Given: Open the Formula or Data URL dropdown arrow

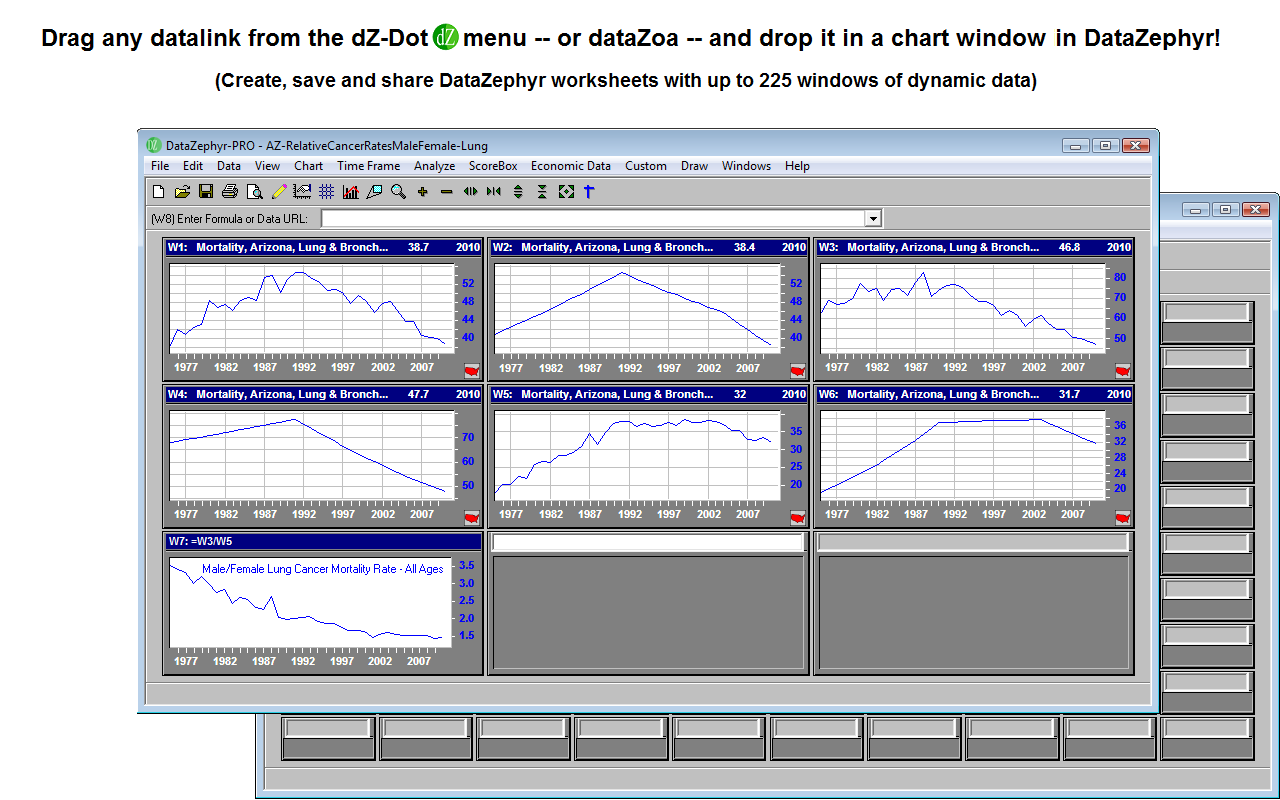Looking at the screenshot, I should (x=873, y=218).
